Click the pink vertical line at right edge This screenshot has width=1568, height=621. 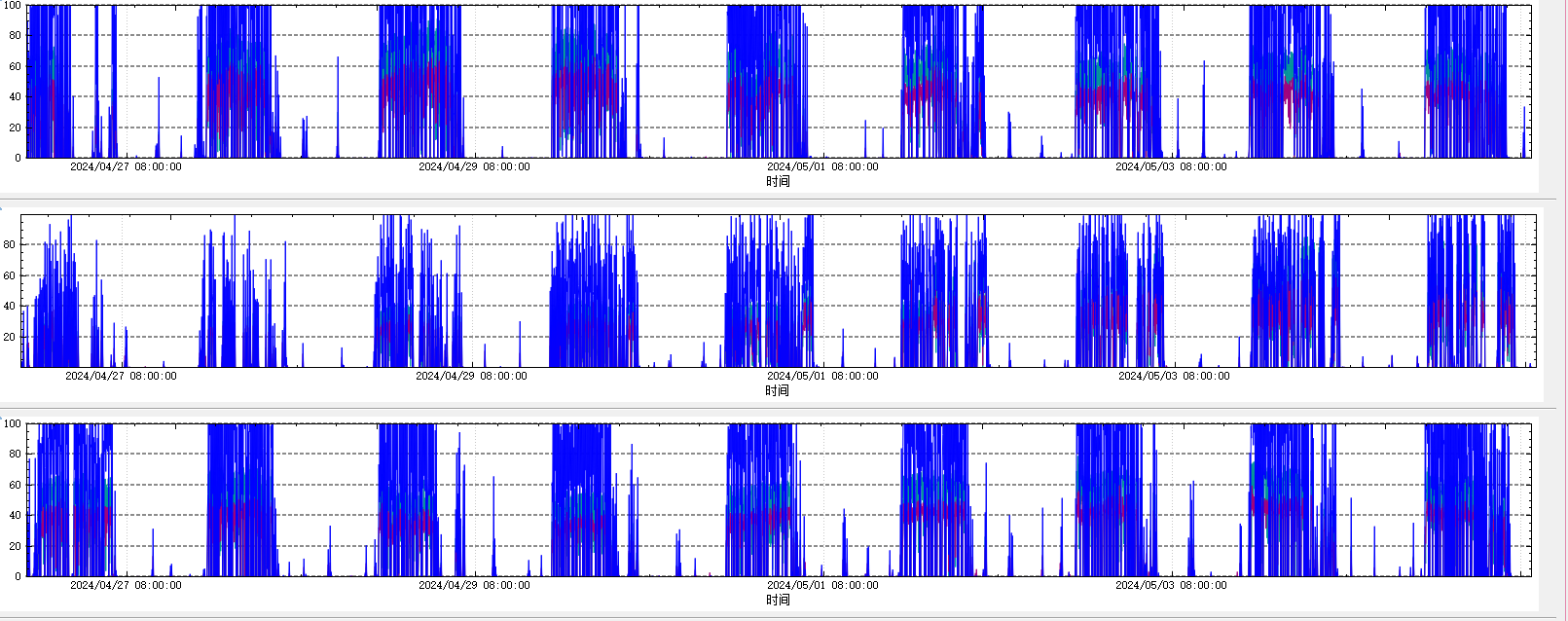[x=1563, y=292]
